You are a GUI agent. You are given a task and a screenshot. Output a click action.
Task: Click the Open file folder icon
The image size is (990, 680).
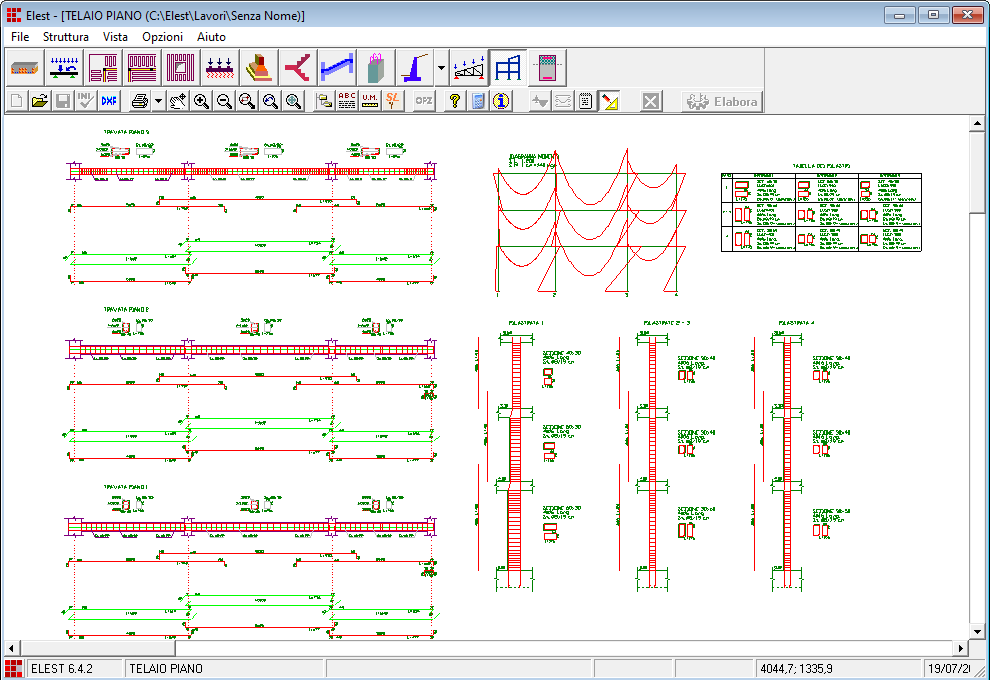(40, 101)
